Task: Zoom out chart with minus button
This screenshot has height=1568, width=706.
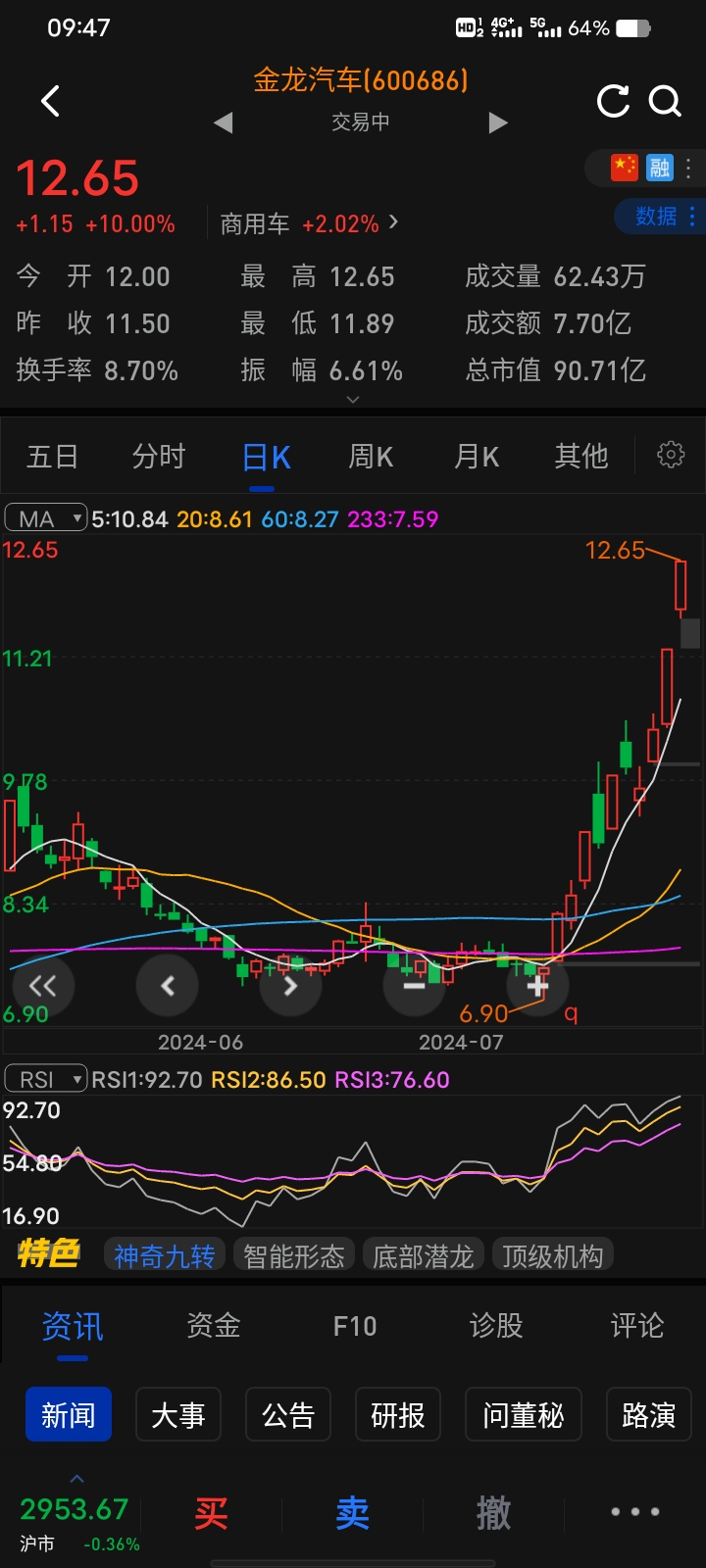Action: 414,984
